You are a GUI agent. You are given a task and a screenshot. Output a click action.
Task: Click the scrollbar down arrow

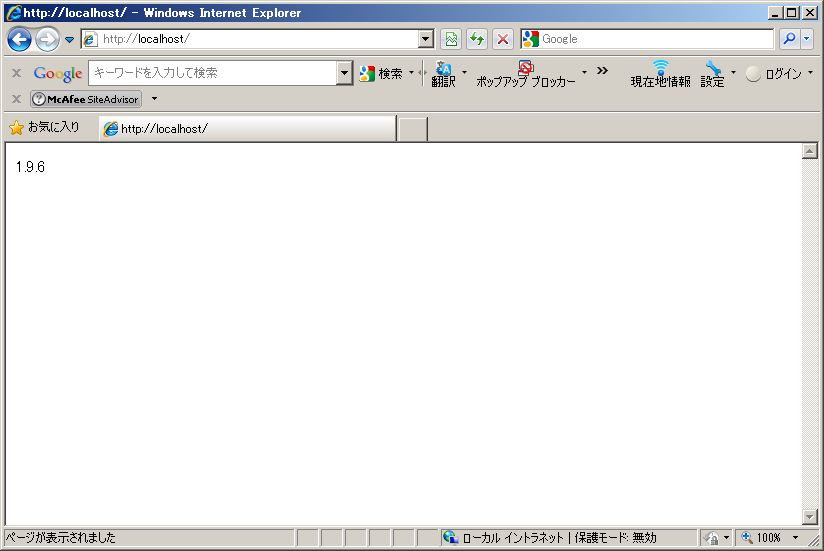pos(810,517)
